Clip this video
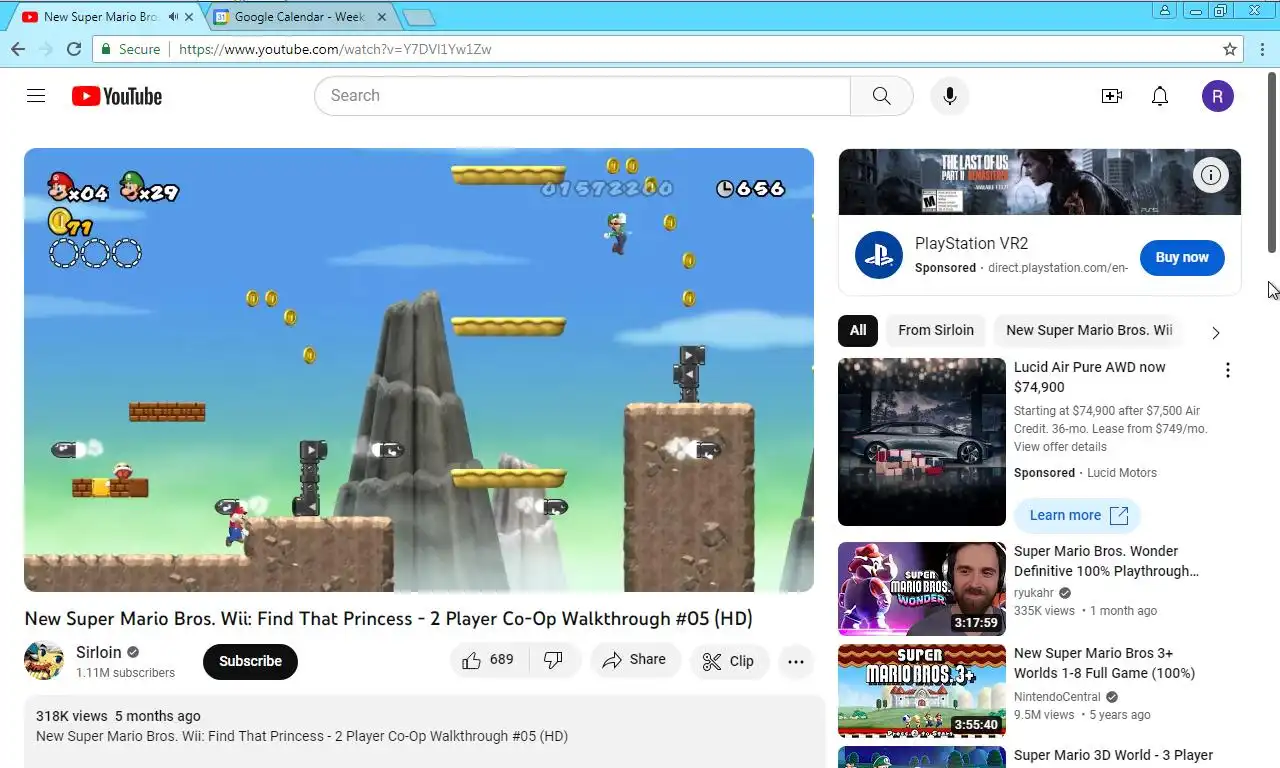Viewport: 1280px width, 768px height. click(x=729, y=661)
